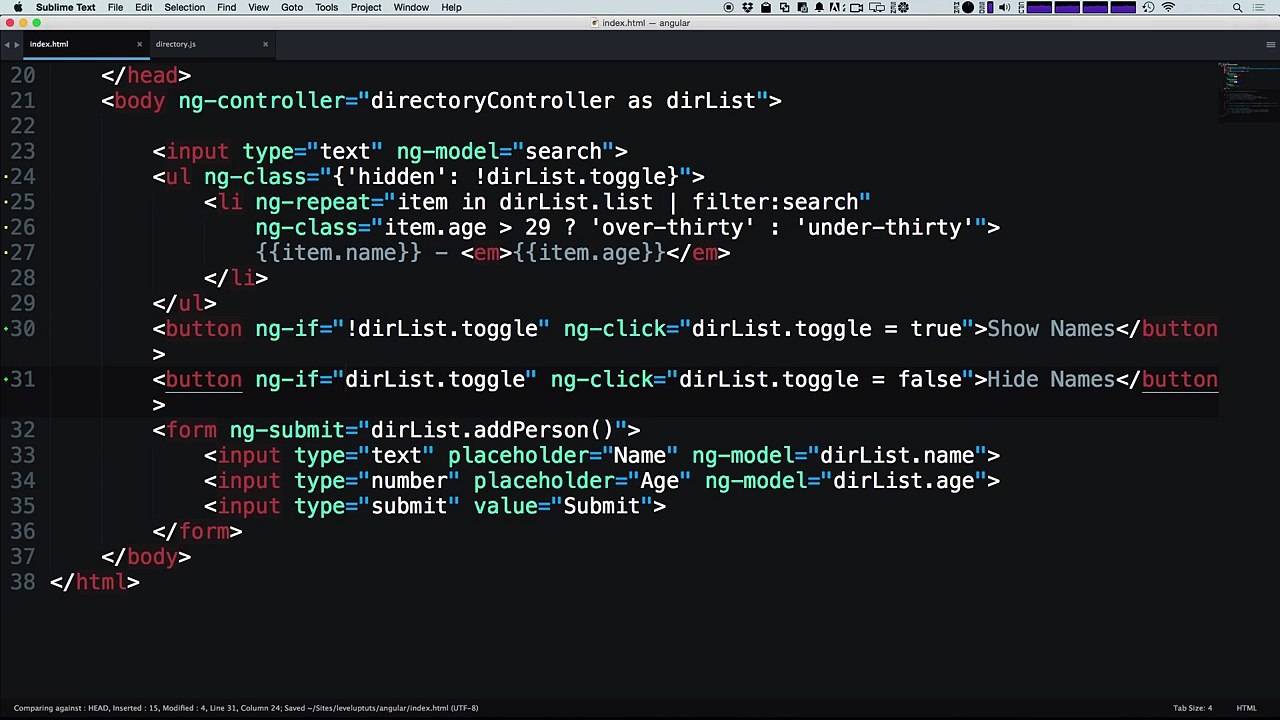Screen dimensions: 1280x720
Task: Open the Goto menu
Action: click(292, 7)
